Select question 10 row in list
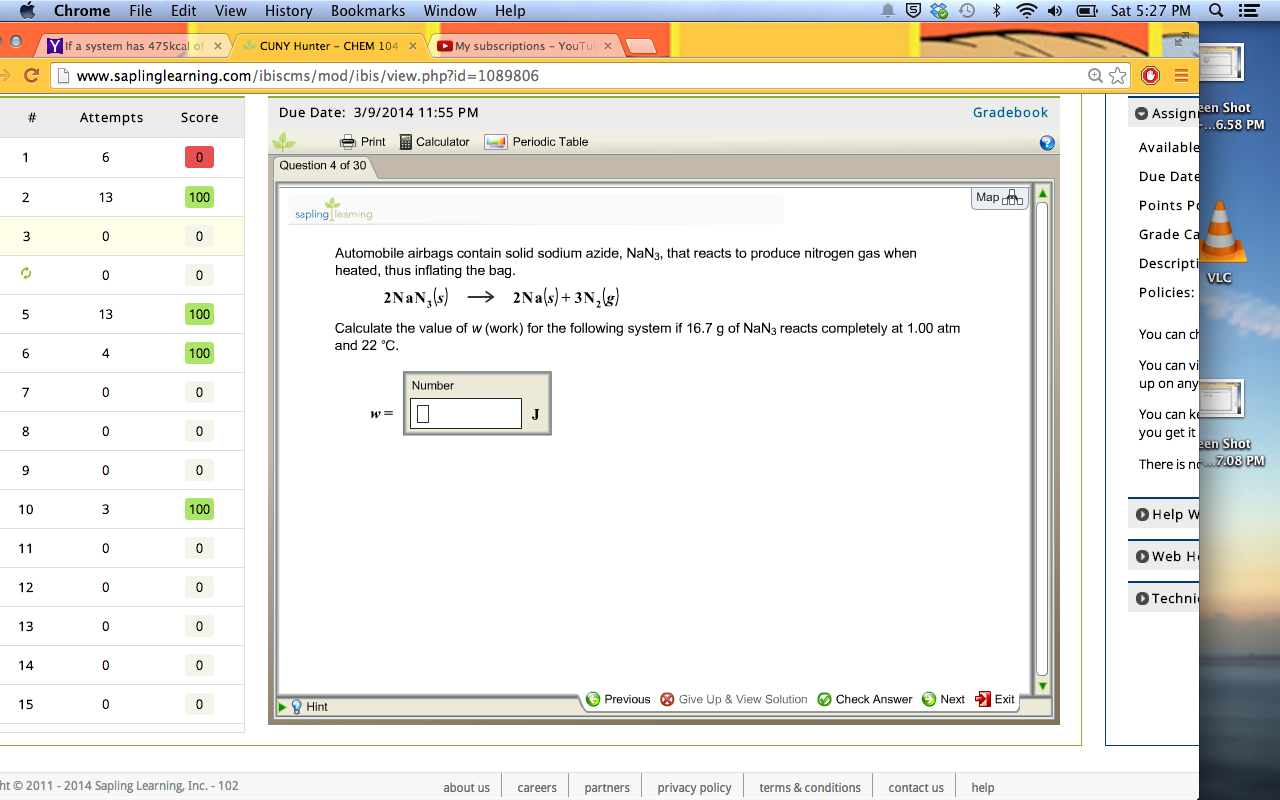The image size is (1280, 800). pyautogui.click(x=122, y=509)
